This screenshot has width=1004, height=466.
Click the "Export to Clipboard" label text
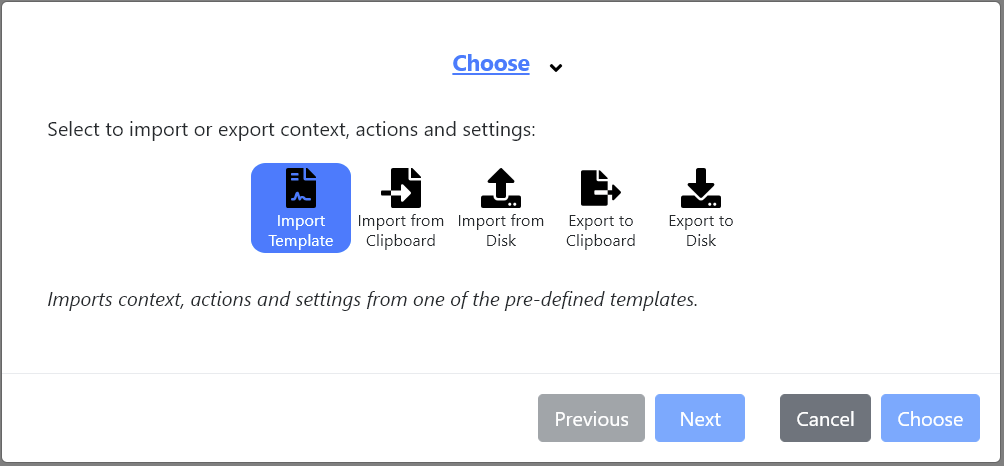pyautogui.click(x=601, y=231)
